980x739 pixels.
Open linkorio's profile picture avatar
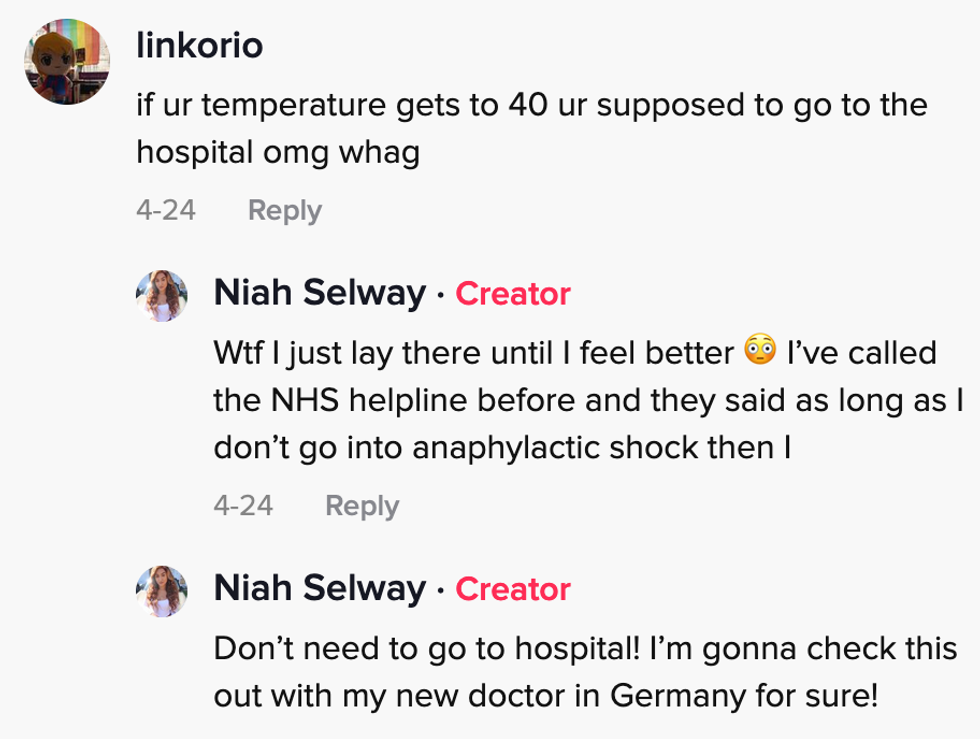pos(66,61)
